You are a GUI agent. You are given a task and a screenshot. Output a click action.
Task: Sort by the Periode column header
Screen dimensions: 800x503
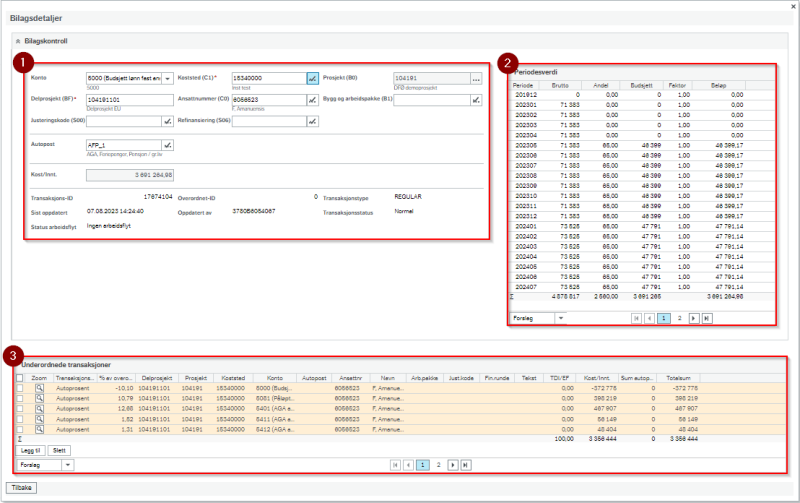523,86
